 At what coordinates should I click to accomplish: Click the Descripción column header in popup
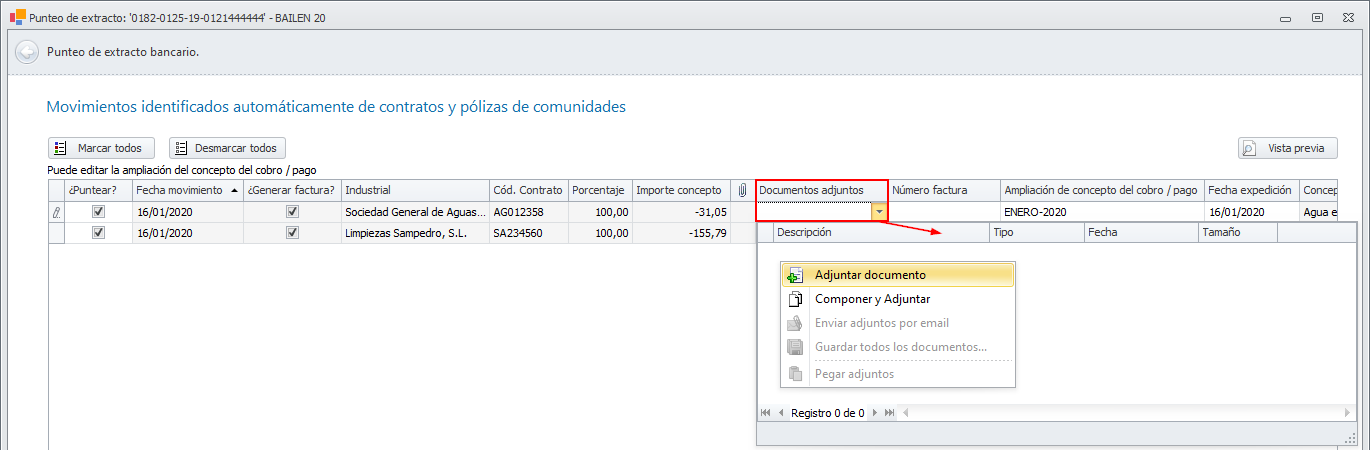(880, 232)
